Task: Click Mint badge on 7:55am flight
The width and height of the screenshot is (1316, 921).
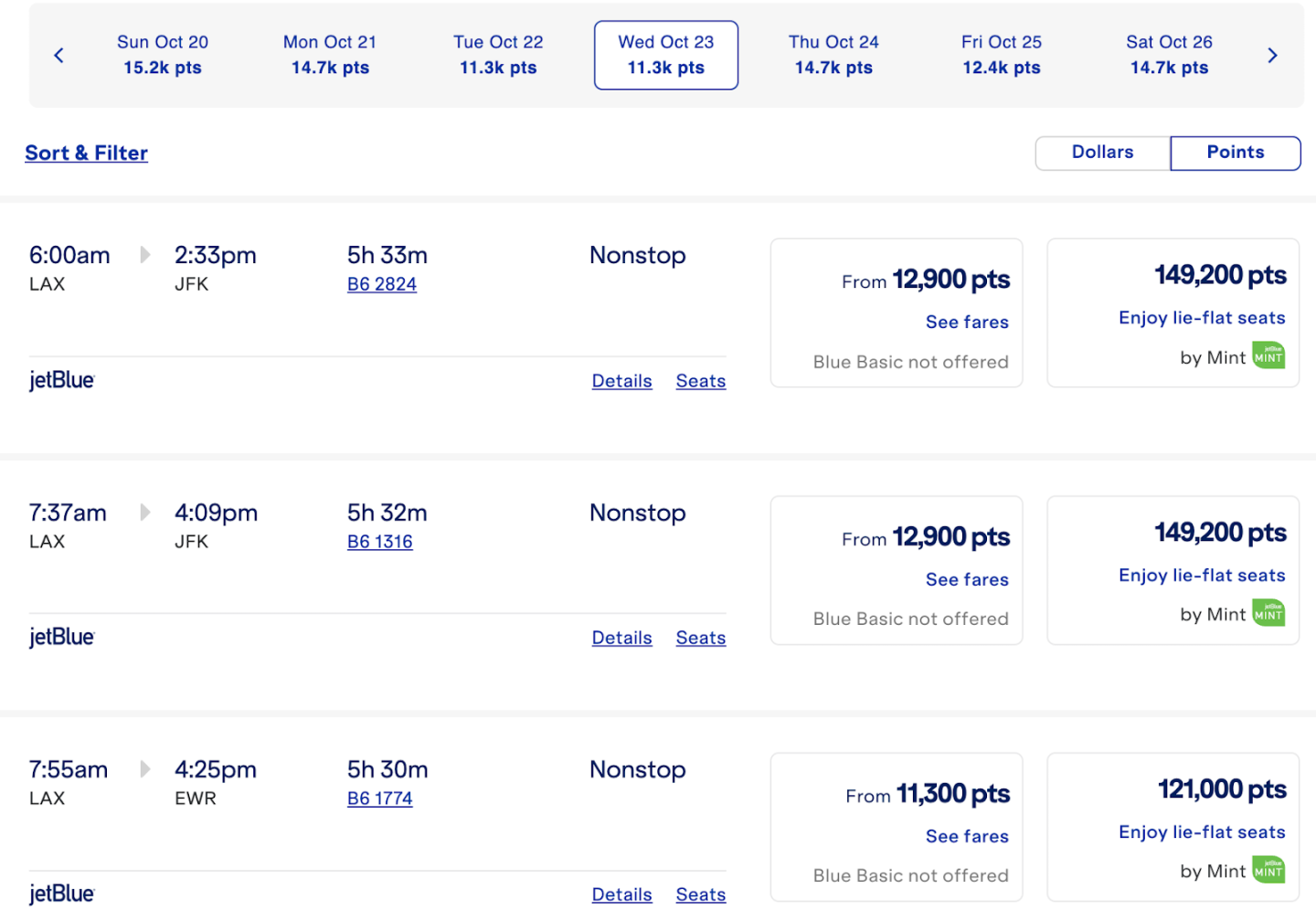Action: click(1268, 871)
